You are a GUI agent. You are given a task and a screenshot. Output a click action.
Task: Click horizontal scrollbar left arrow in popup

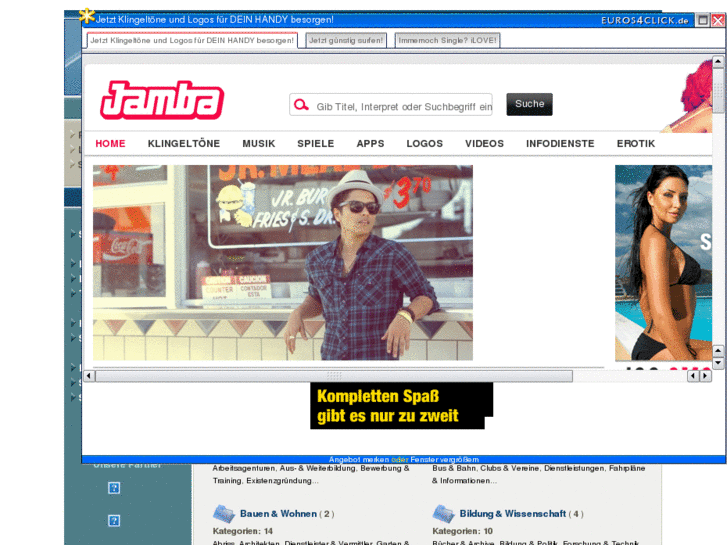point(89,376)
